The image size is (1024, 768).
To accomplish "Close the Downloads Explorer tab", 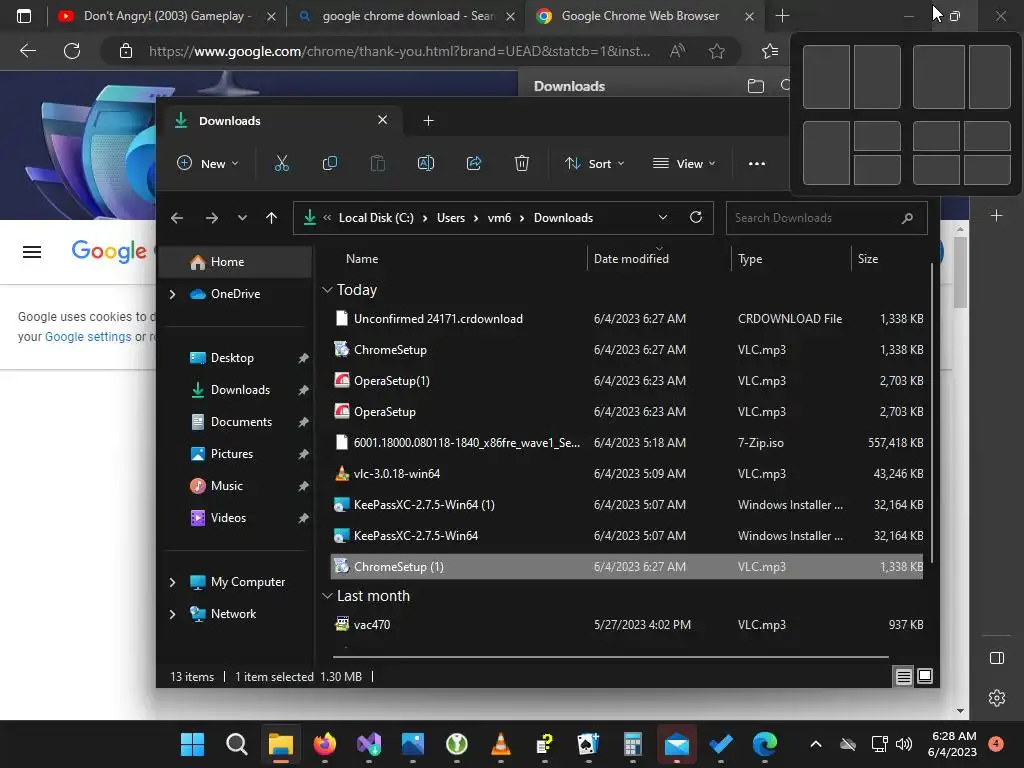I will pyautogui.click(x=383, y=120).
